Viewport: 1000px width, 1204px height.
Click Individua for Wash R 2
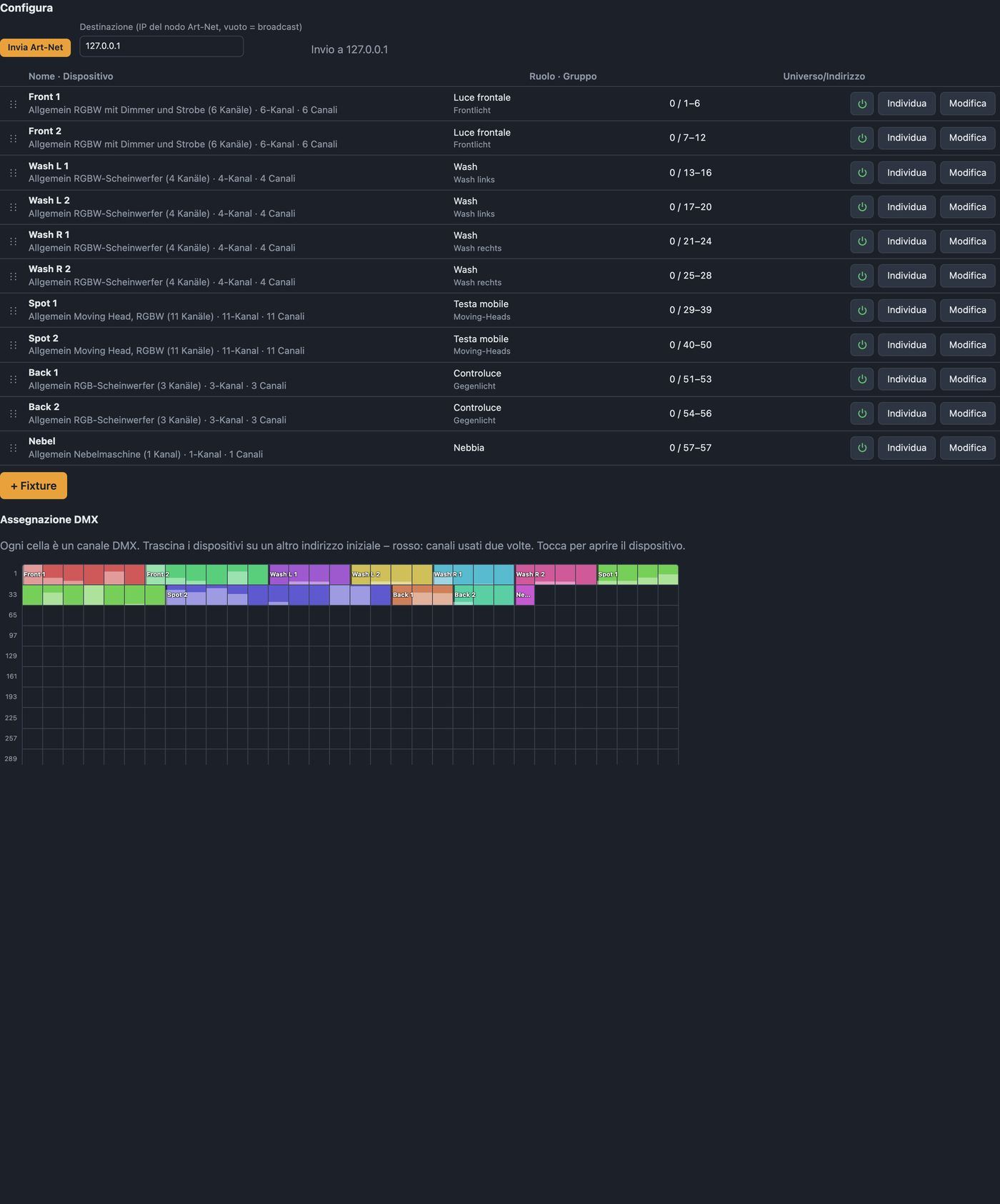point(906,276)
